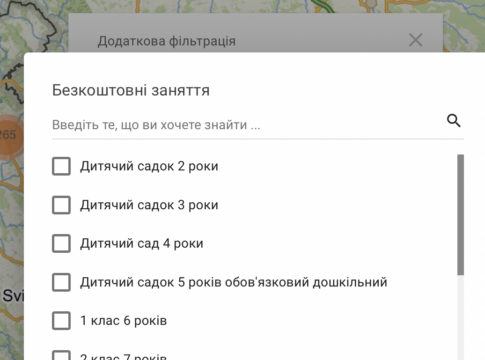Check the 2 клас 7 років checkbox

click(x=61, y=355)
